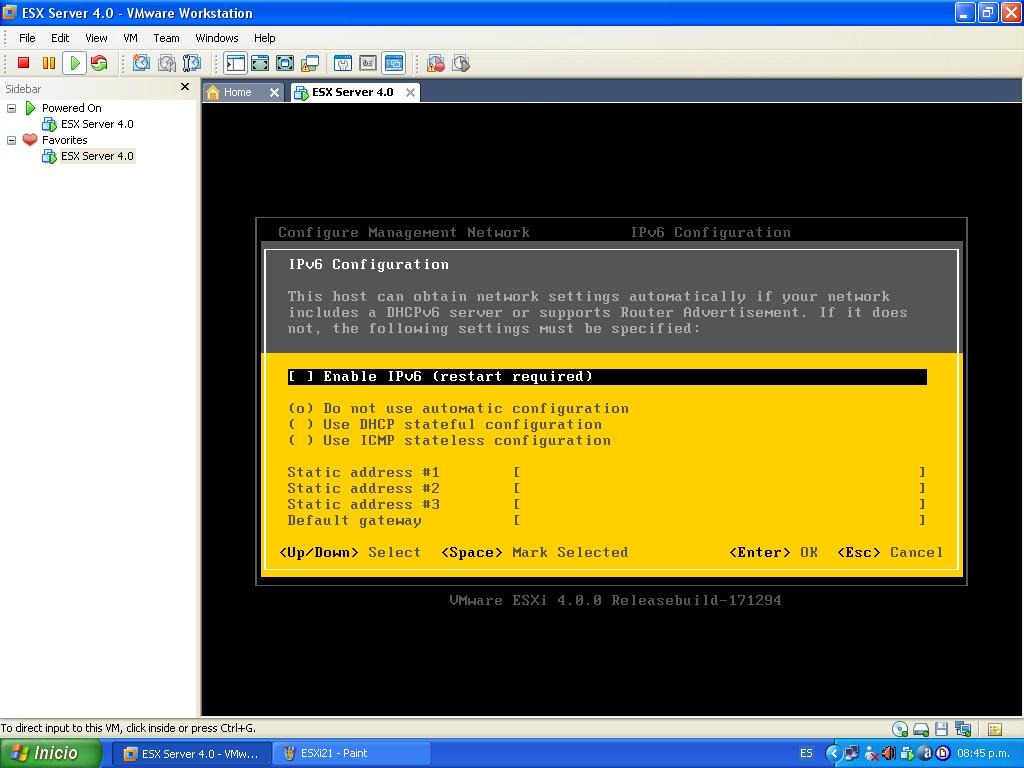Screen dimensions: 1024x768
Task: Select Do not use automatic configuration
Action: (458, 409)
